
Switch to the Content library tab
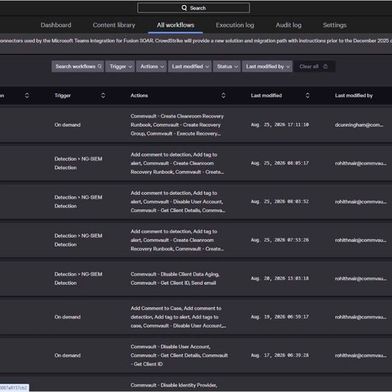(114, 25)
